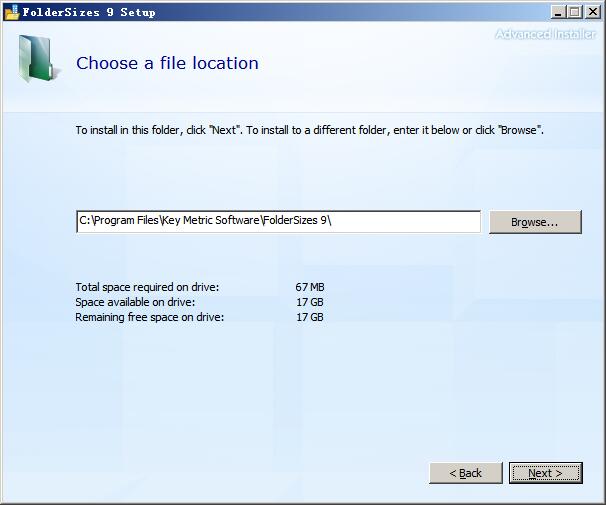Click the install instruction text line
Viewport: 606px width, 505px height.
coord(310,130)
